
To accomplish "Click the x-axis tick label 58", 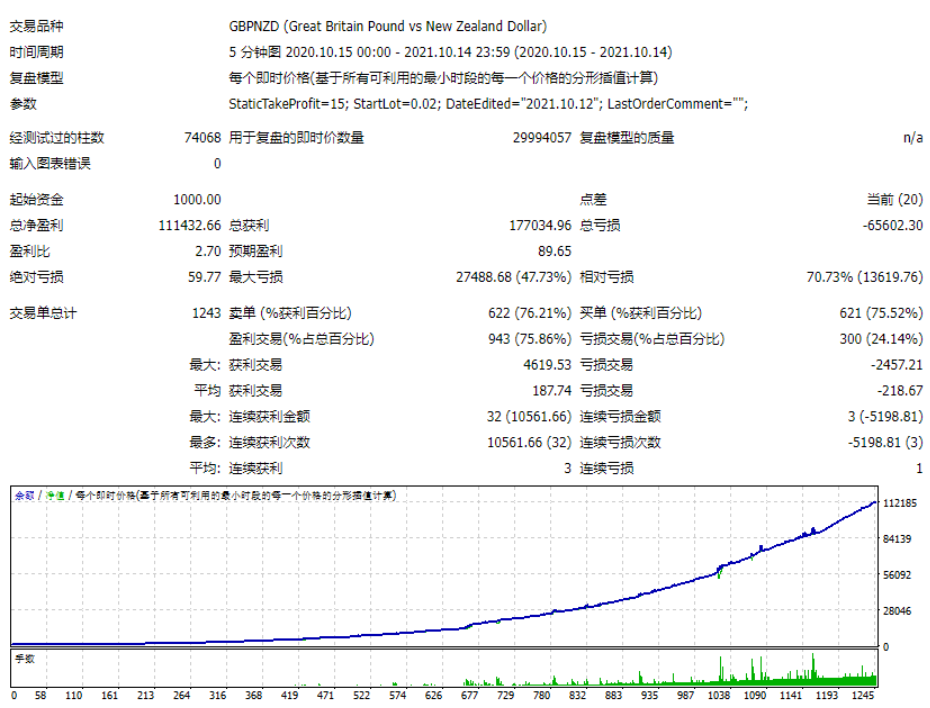I will coord(40,696).
